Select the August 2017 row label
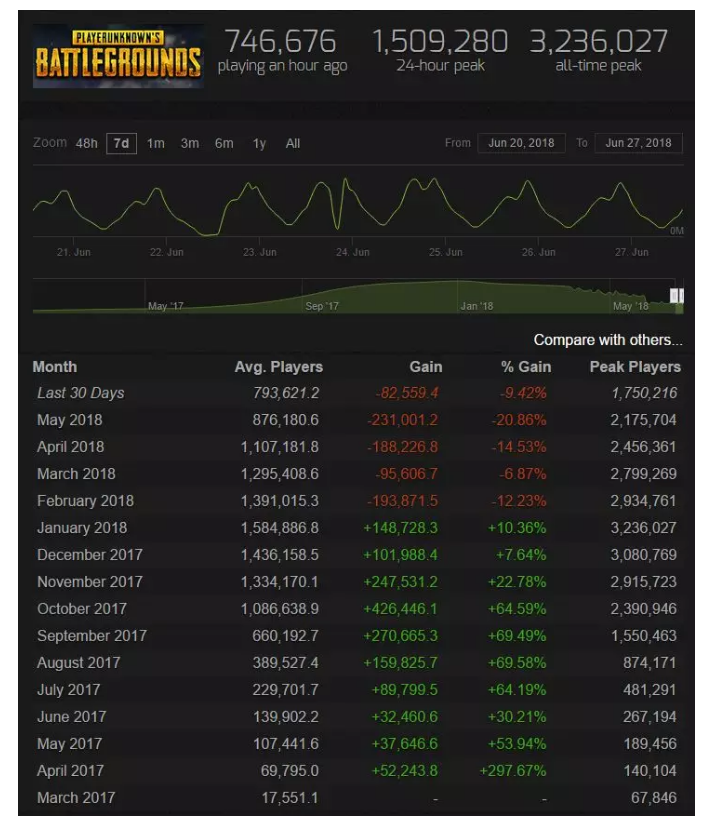Viewport: 709px width, 831px height. click(x=78, y=663)
